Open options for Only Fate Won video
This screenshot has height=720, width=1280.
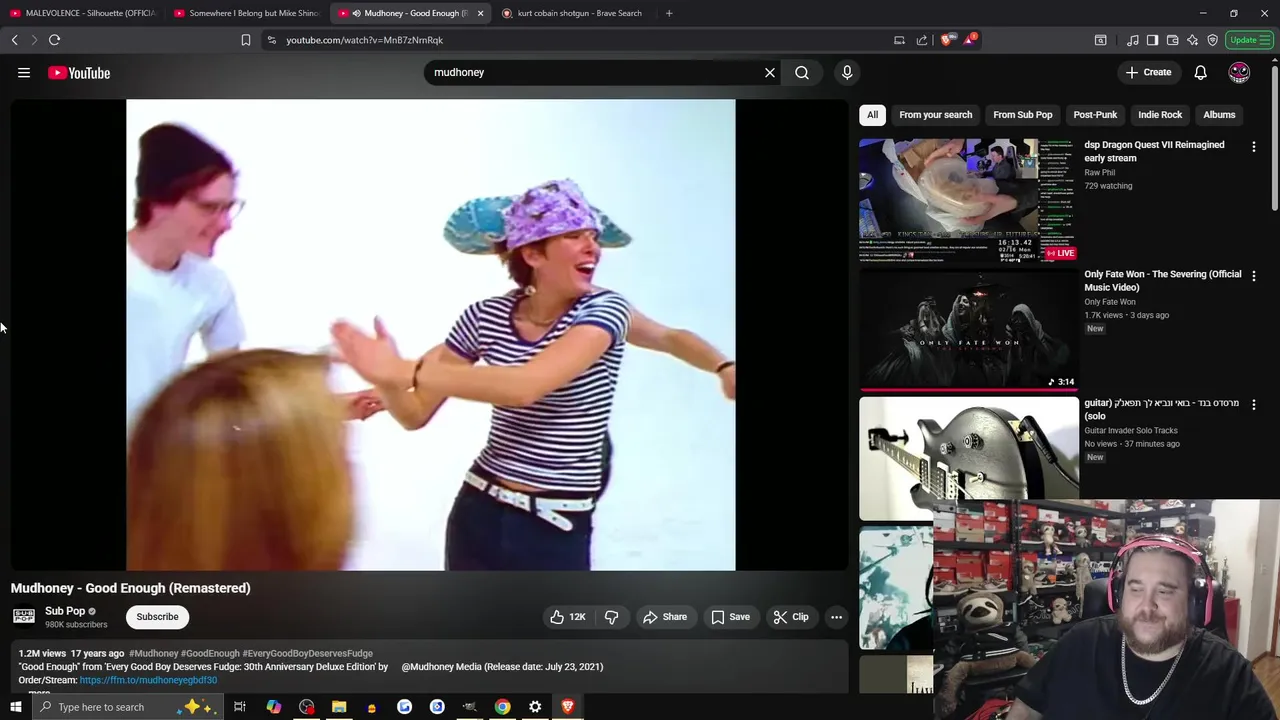coord(1253,276)
